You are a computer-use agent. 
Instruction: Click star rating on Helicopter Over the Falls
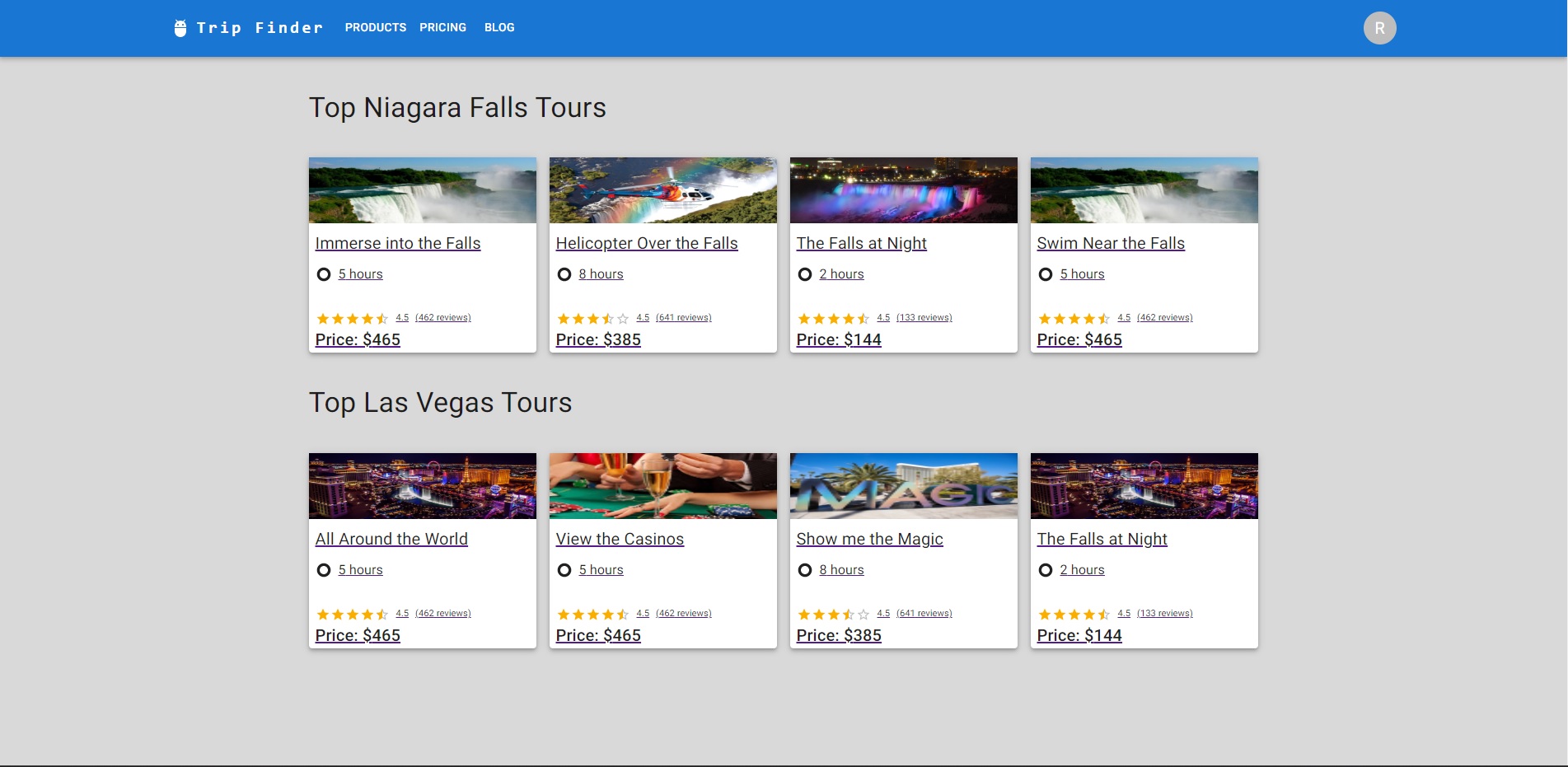[592, 319]
